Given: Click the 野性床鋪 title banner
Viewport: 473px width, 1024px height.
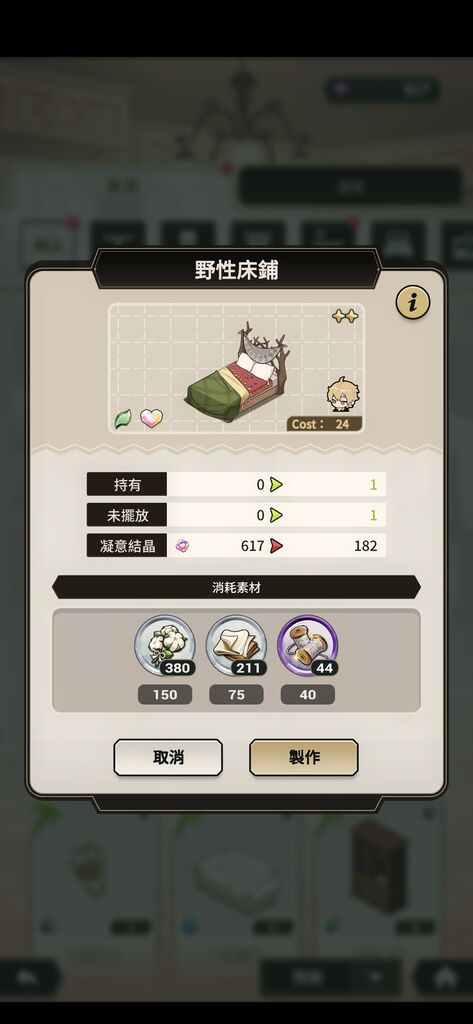Looking at the screenshot, I should (x=236, y=269).
